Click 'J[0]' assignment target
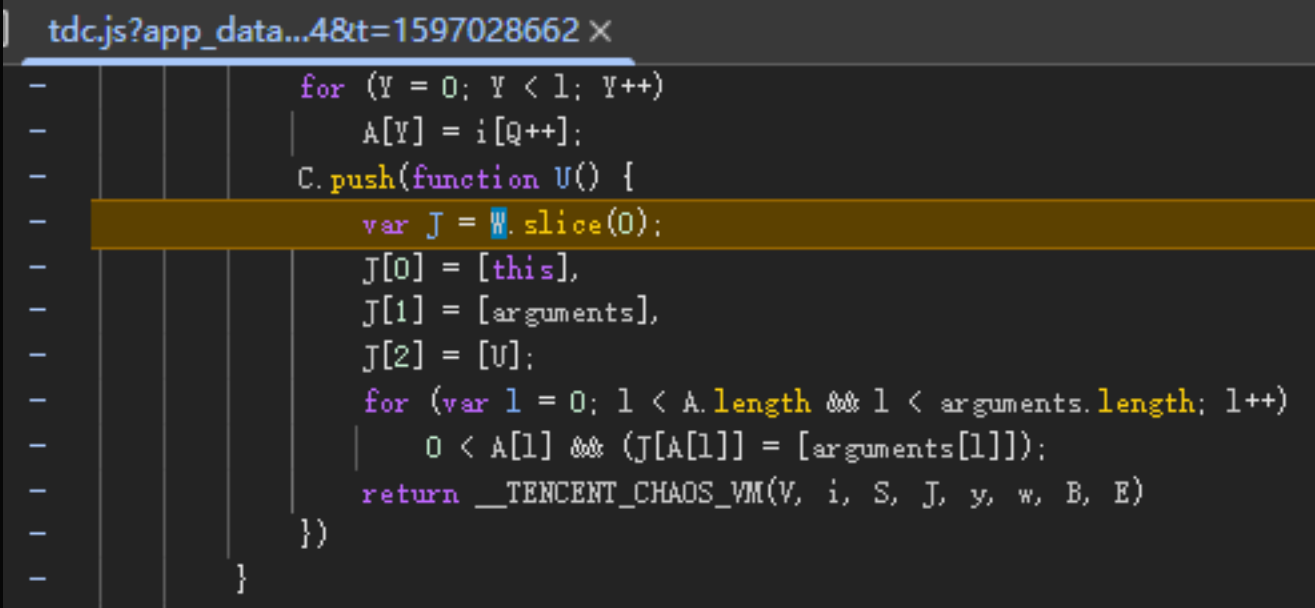 click(393, 269)
